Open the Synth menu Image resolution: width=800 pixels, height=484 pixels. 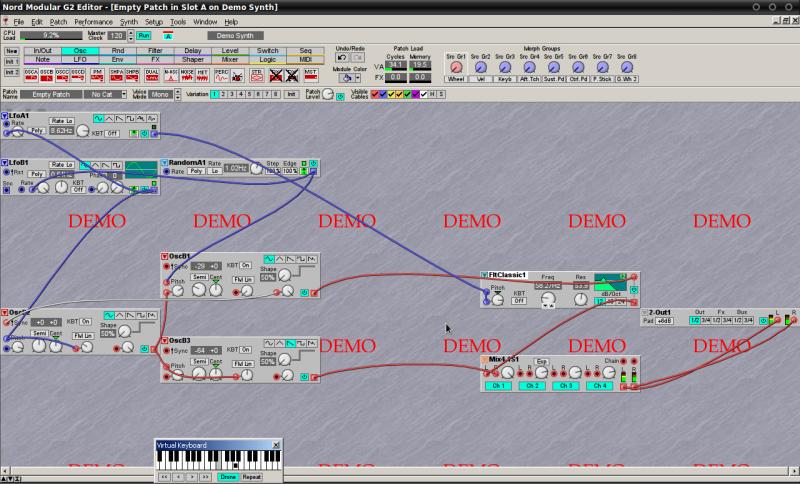coord(129,22)
